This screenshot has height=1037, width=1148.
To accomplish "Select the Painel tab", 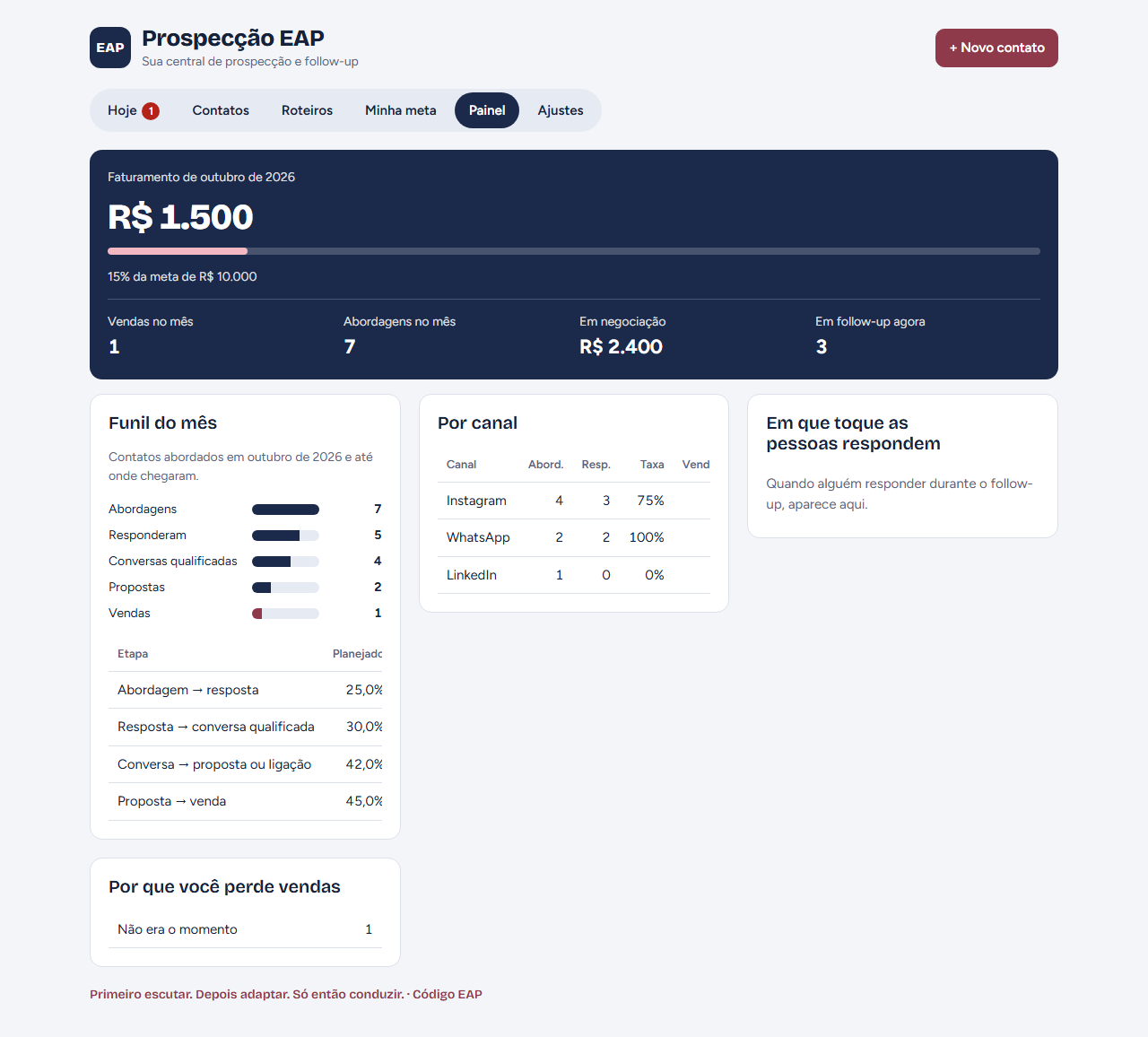I will point(487,110).
